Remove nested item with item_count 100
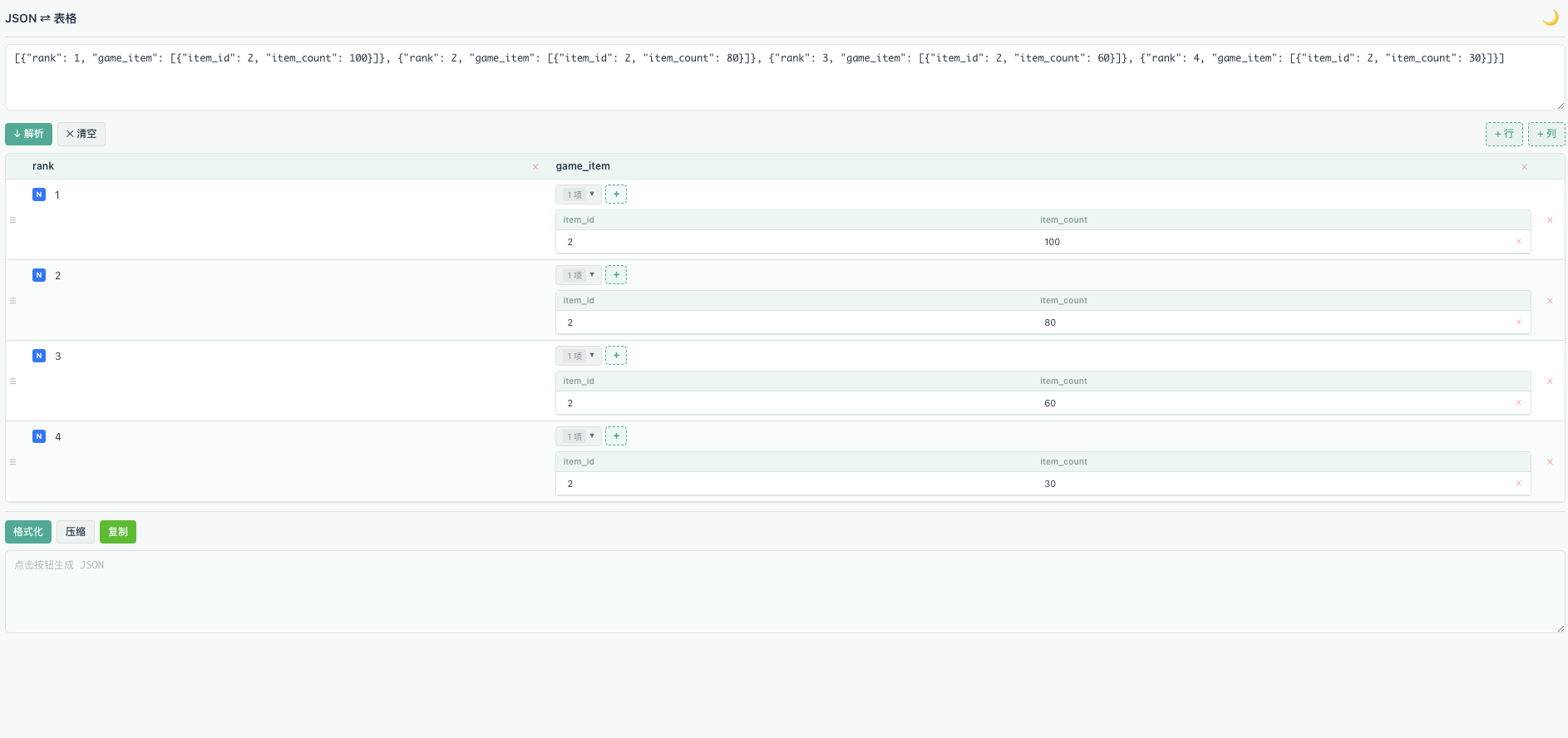The width and height of the screenshot is (1568, 738). coord(1518,242)
